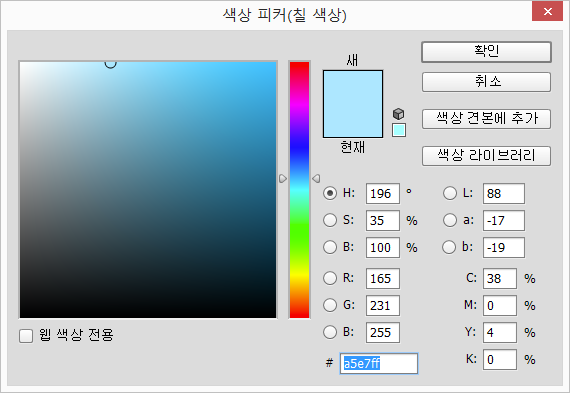Image resolution: width=570 pixels, height=393 pixels.
Task: Click the hue slider right arrow handle
Action: pyautogui.click(x=316, y=179)
